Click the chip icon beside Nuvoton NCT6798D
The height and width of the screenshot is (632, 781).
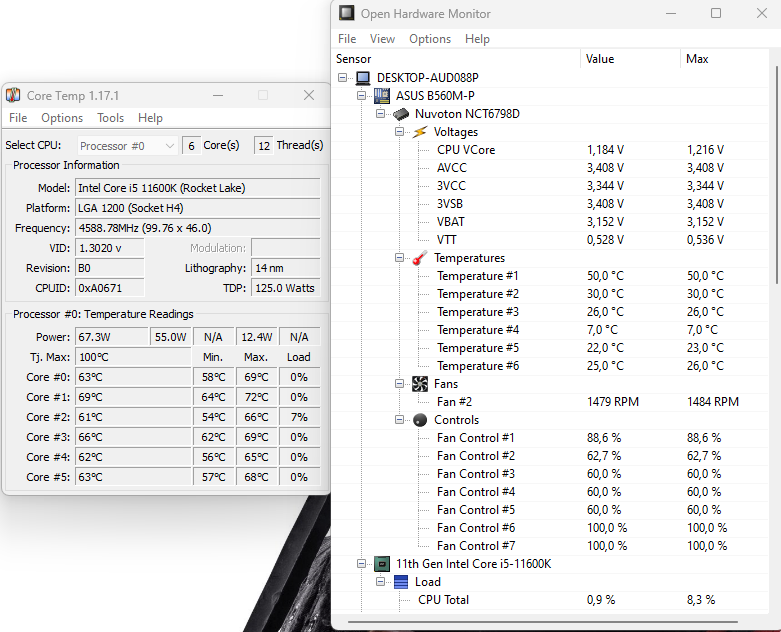[x=401, y=114]
